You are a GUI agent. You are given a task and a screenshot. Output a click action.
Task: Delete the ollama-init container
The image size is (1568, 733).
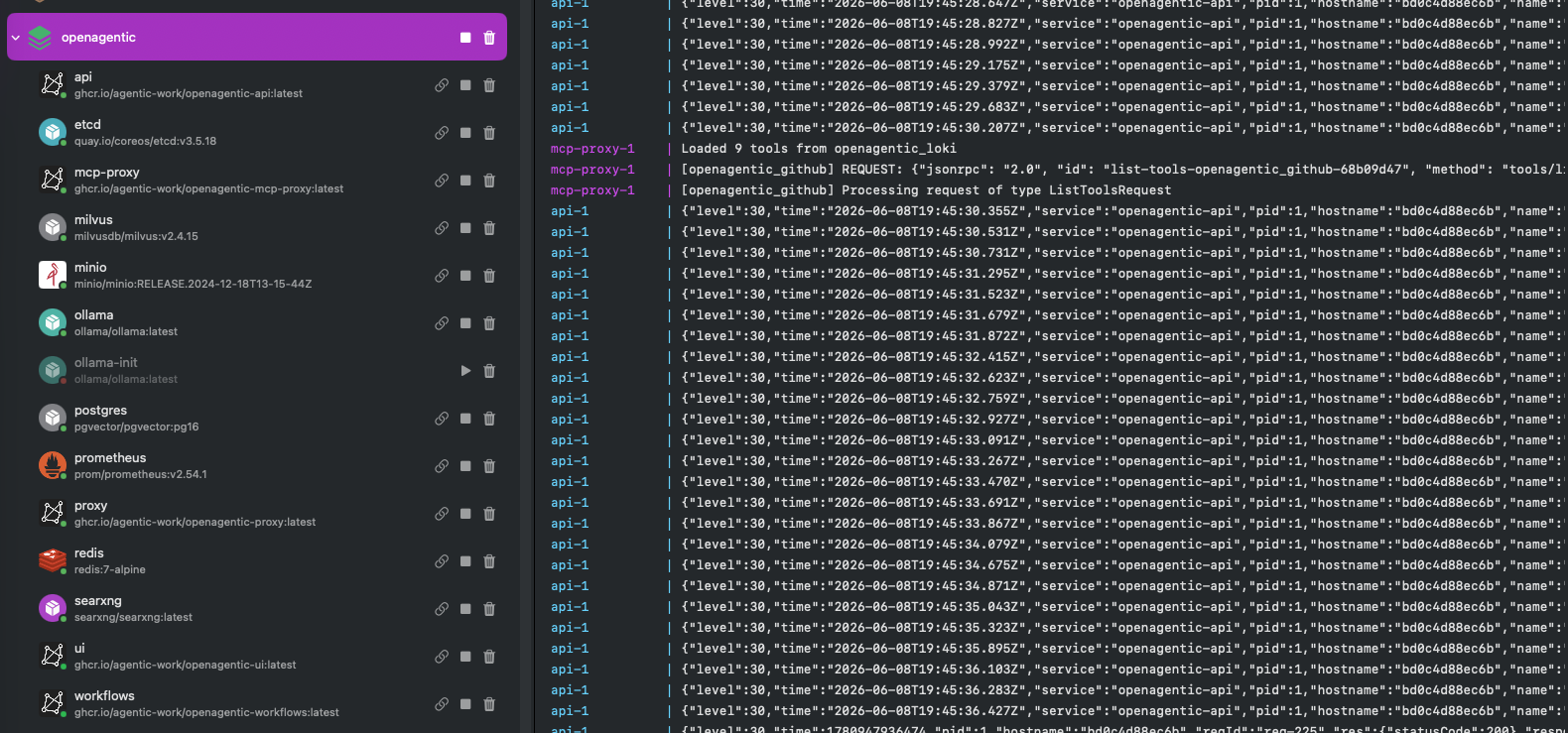(489, 371)
